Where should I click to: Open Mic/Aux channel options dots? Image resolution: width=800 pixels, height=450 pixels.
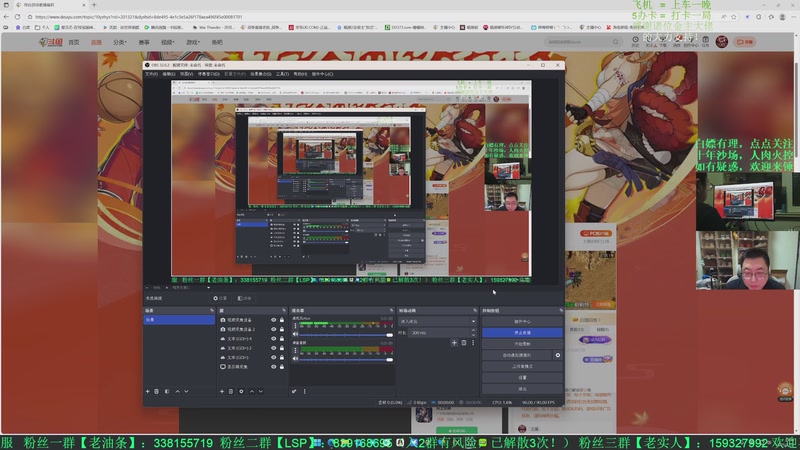[x=295, y=326]
